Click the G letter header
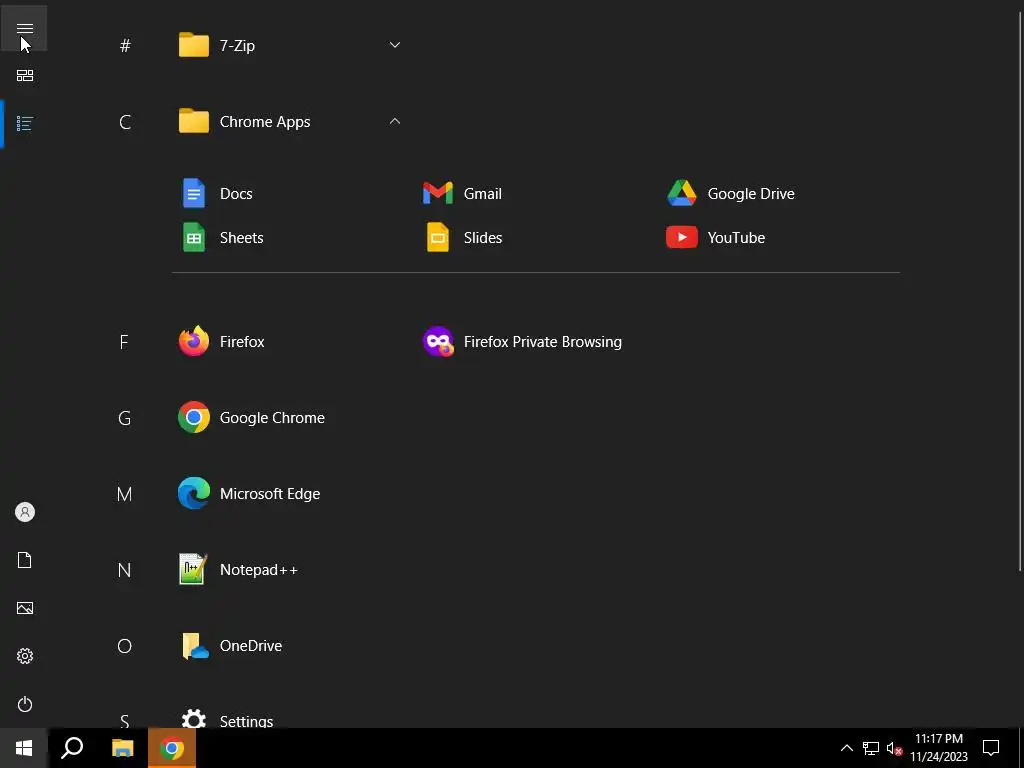 pyautogui.click(x=124, y=418)
